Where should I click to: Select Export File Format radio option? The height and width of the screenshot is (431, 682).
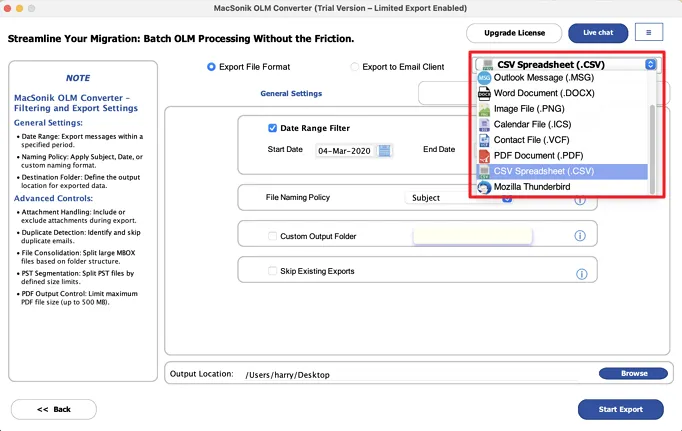[211, 67]
